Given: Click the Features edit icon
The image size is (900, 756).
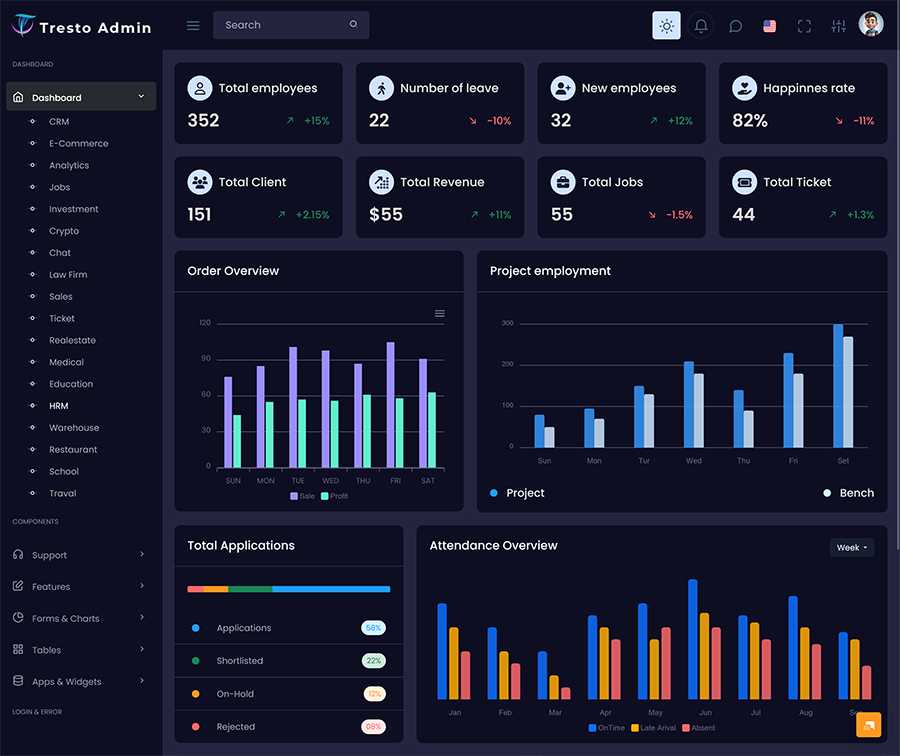Looking at the screenshot, I should (18, 586).
